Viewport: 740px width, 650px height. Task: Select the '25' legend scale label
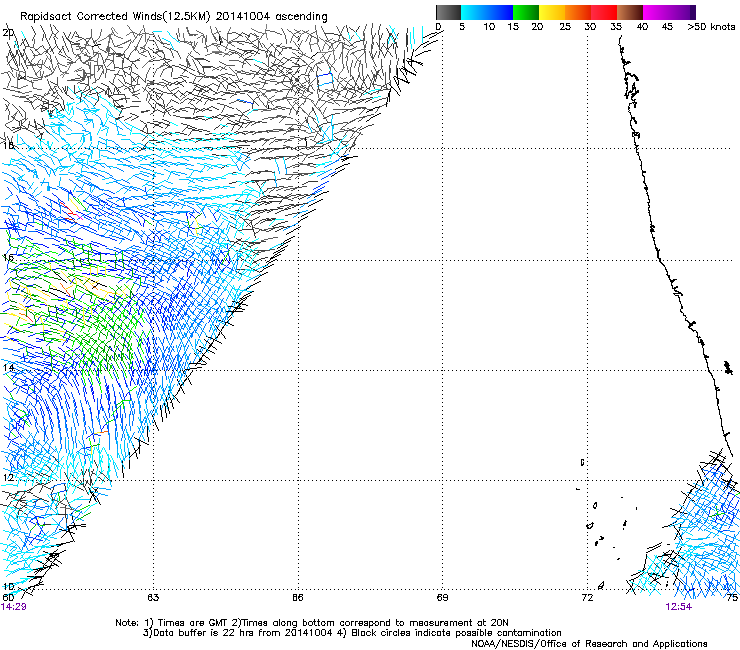(565, 27)
